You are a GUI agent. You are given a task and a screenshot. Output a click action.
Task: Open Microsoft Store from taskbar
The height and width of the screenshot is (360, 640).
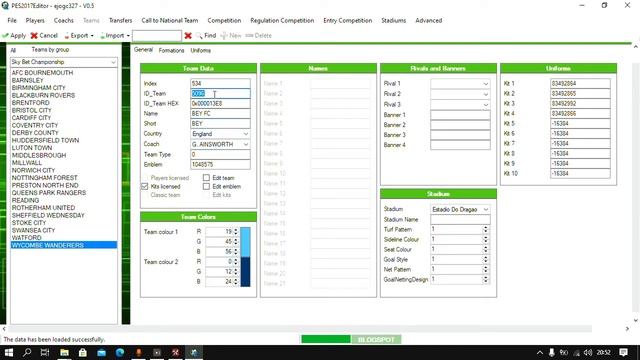82,352
